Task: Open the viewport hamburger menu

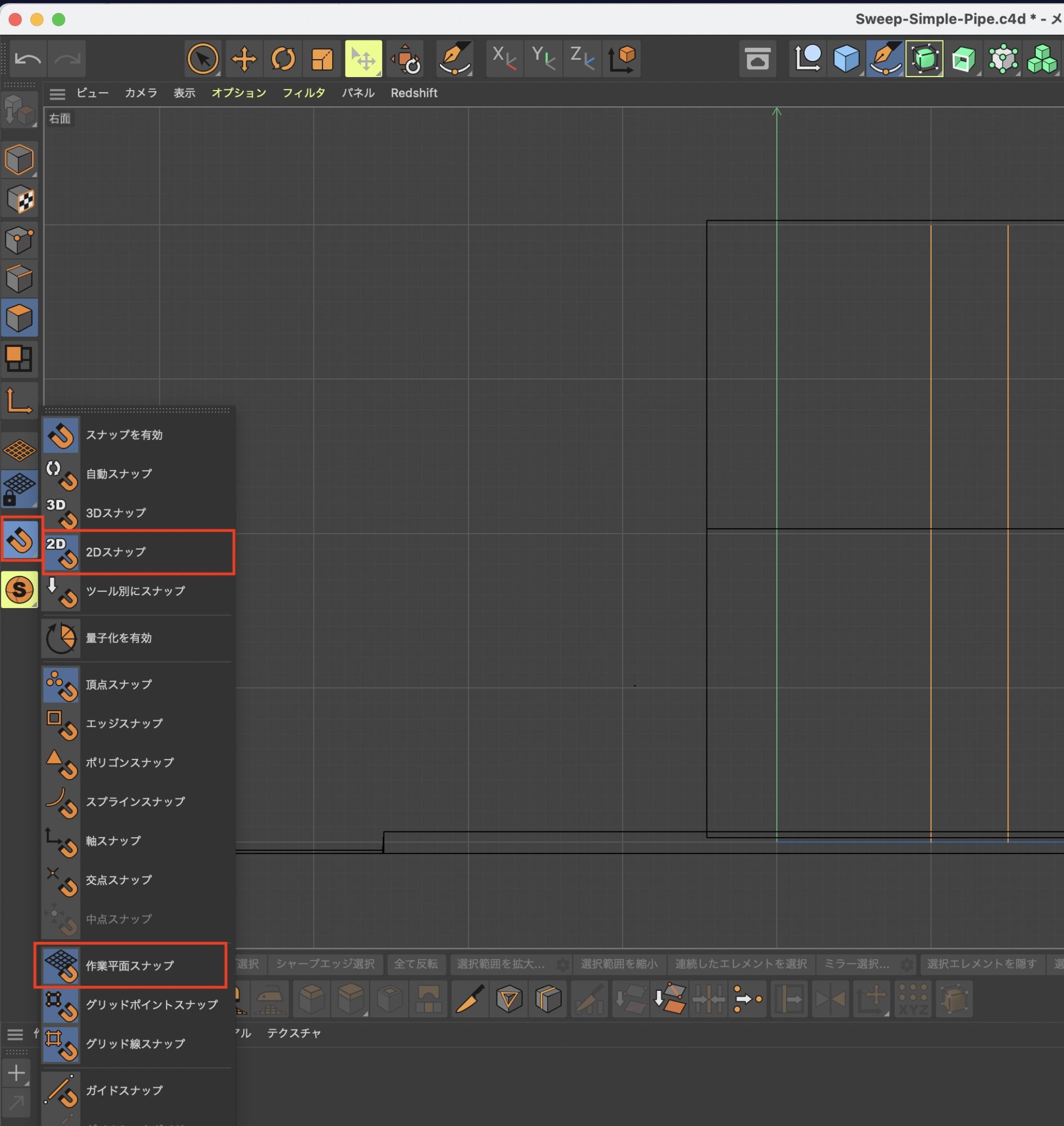Action: (57, 93)
